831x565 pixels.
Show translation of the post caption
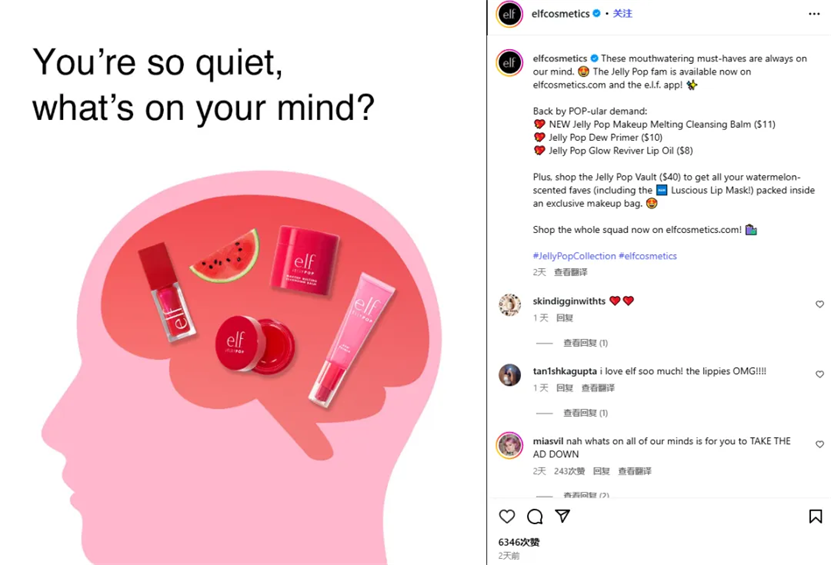[570, 272]
